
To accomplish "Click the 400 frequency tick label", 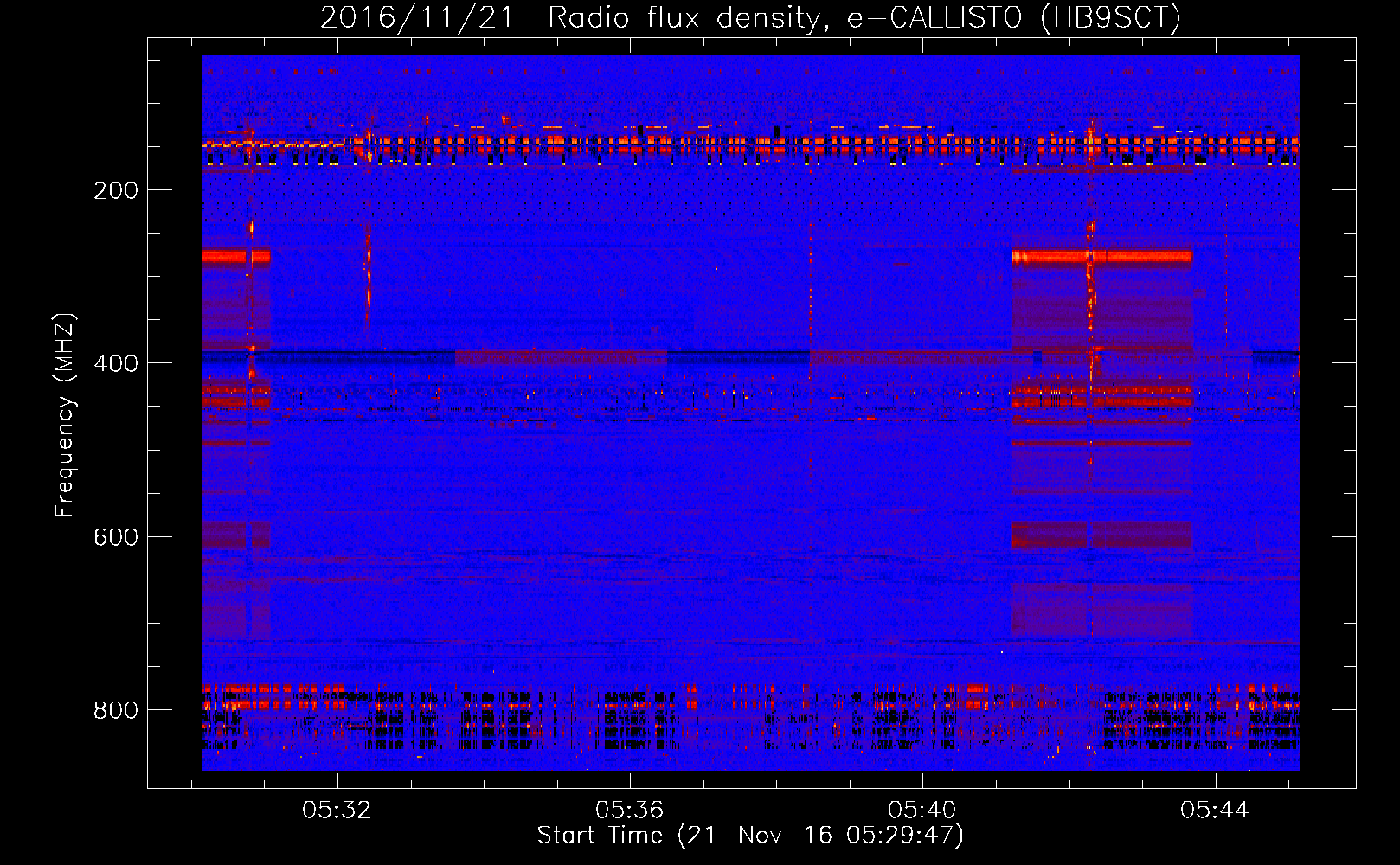I will coord(116,363).
